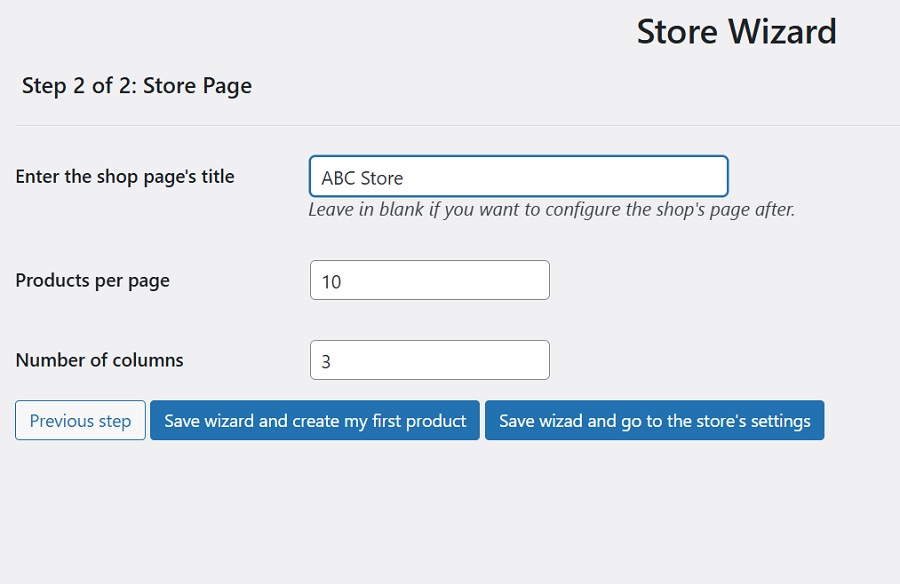Save wizard and create my first product

point(315,420)
